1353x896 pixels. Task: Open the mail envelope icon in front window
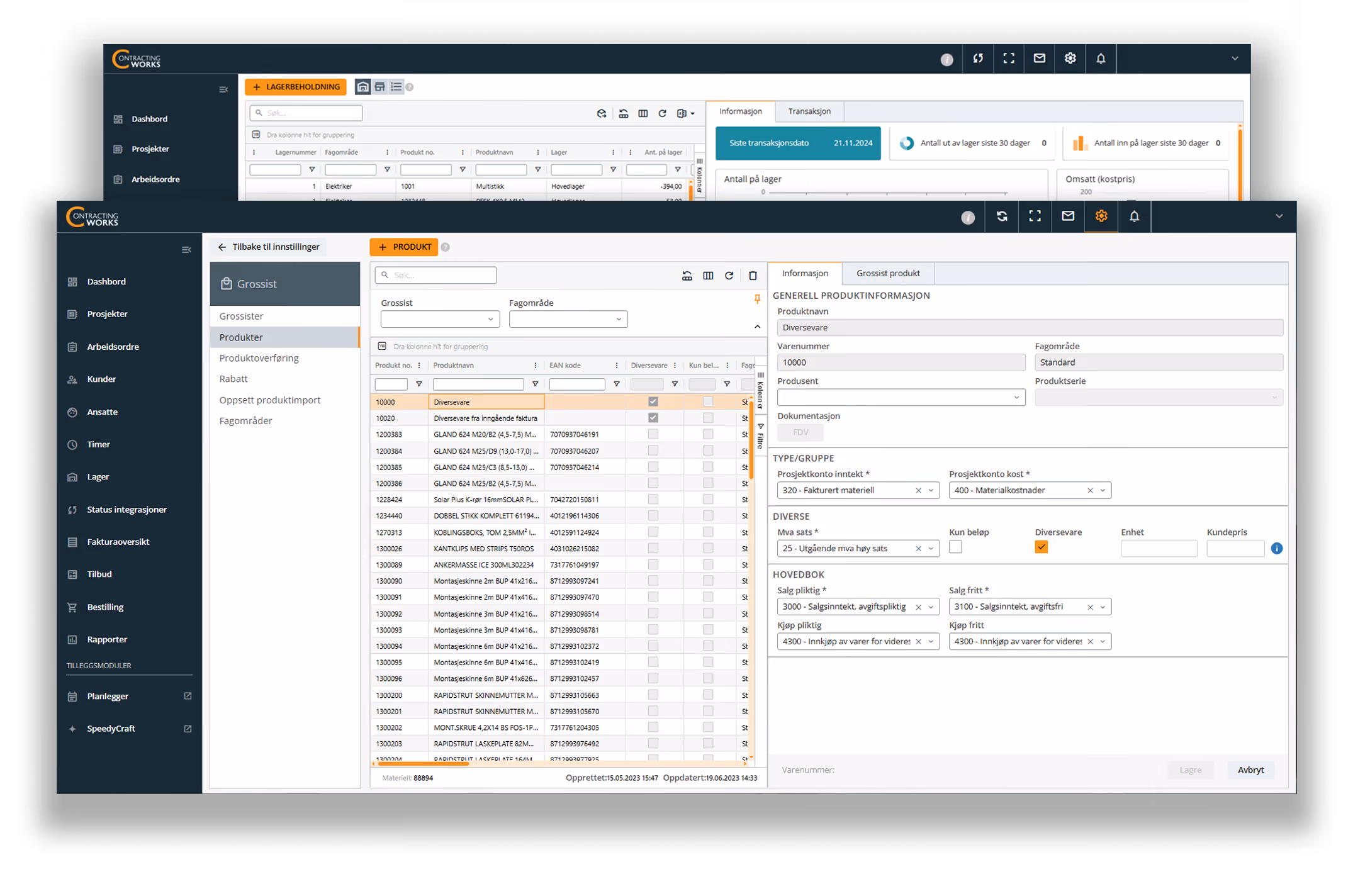point(1068,216)
